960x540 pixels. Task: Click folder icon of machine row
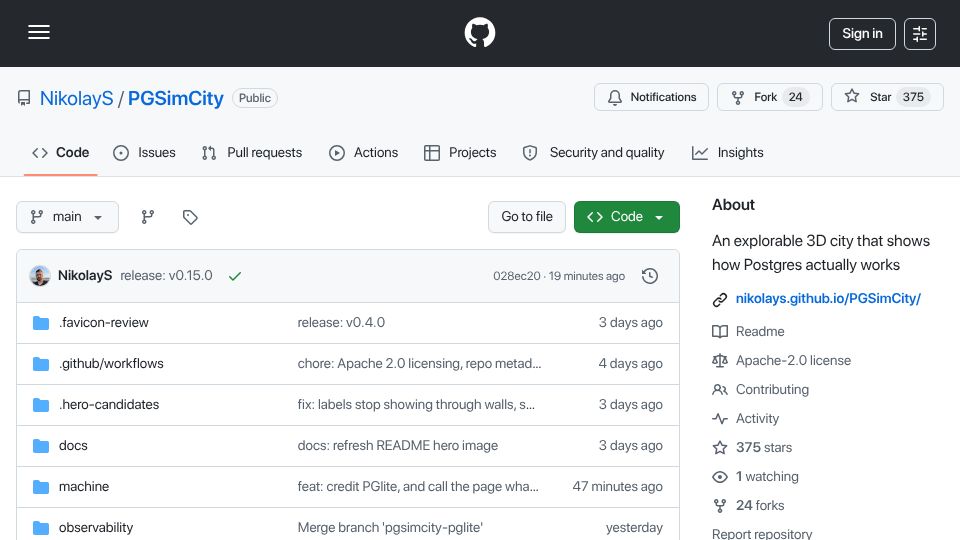coord(41,487)
